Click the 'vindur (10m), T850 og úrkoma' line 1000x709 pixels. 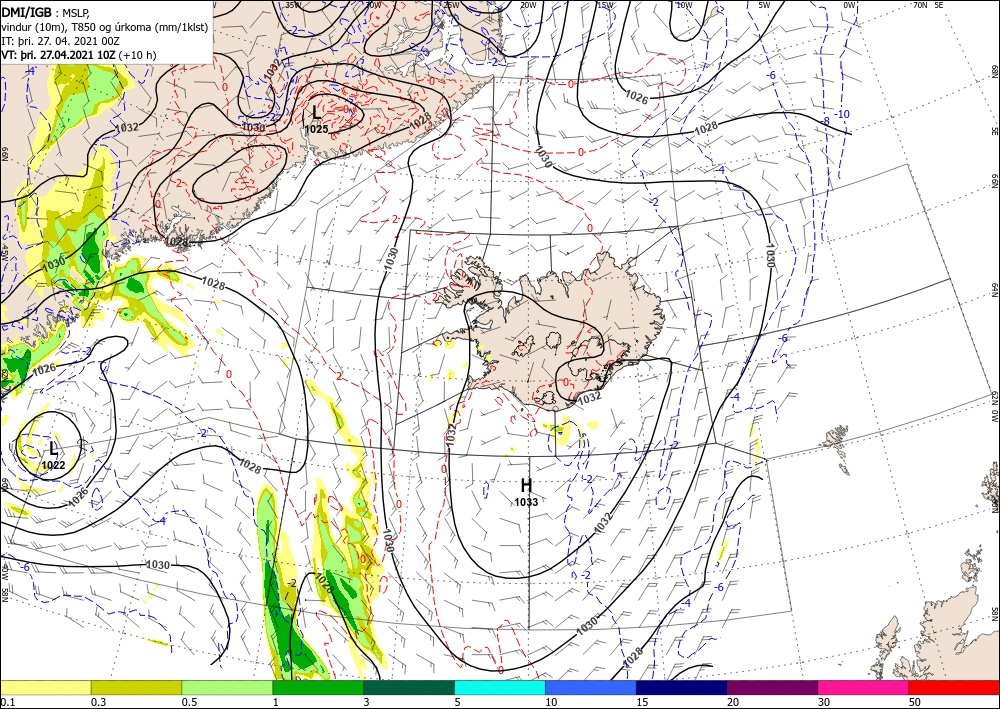coord(105,26)
